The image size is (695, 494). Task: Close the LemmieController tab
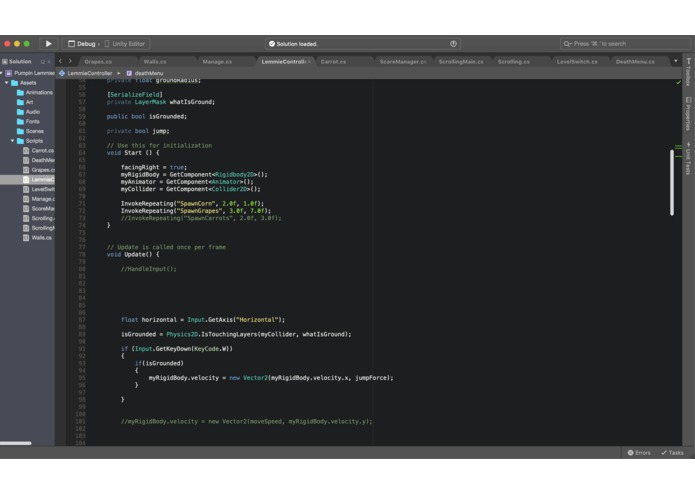pos(309,62)
